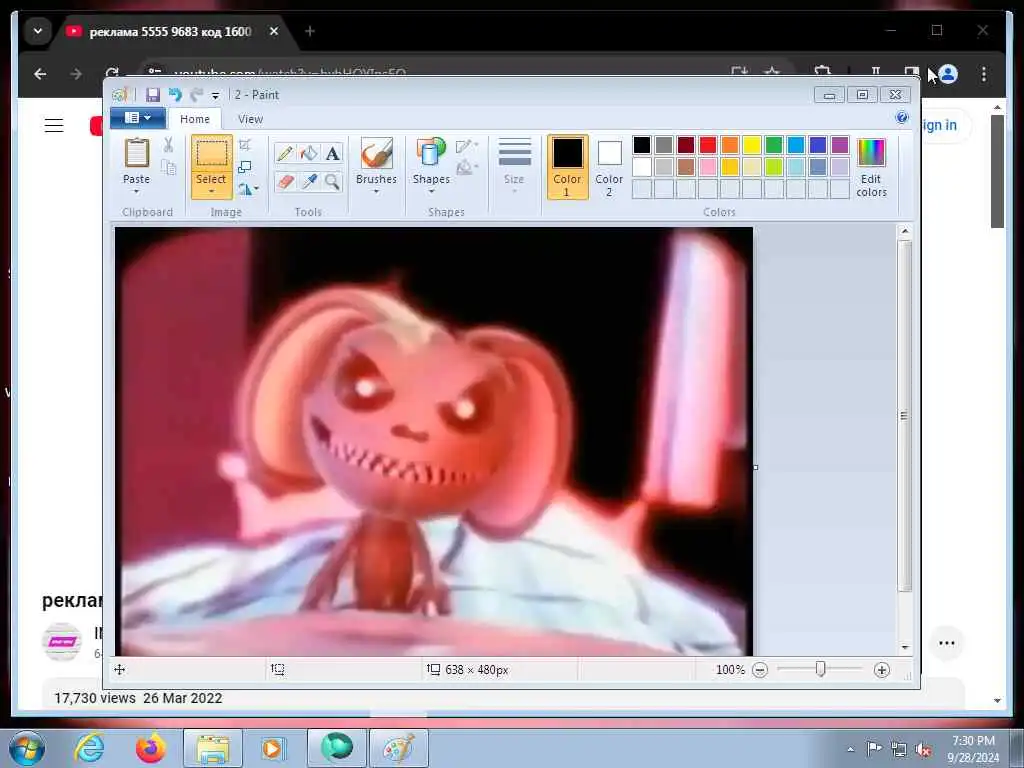1024x768 pixels.
Task: Expand the Paste options arrow
Action: (x=136, y=191)
